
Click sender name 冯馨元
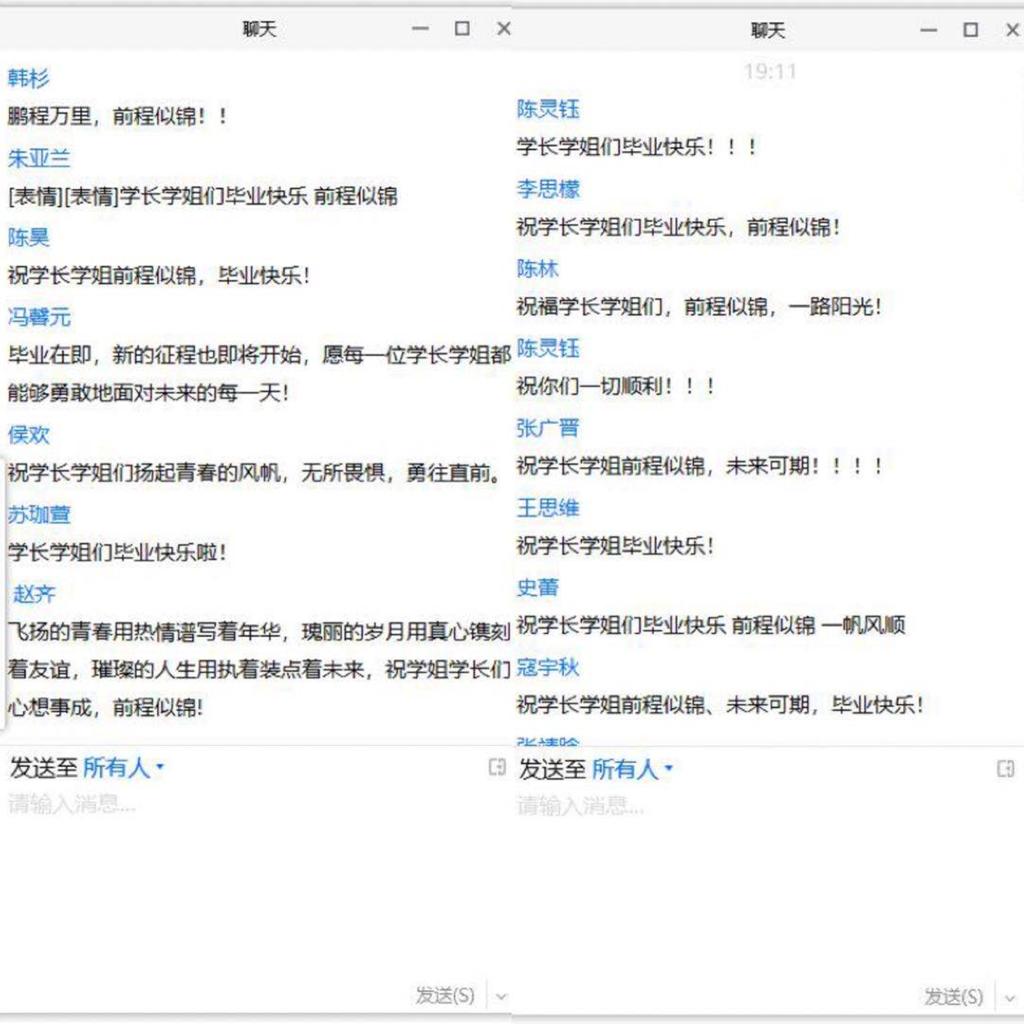point(39,317)
